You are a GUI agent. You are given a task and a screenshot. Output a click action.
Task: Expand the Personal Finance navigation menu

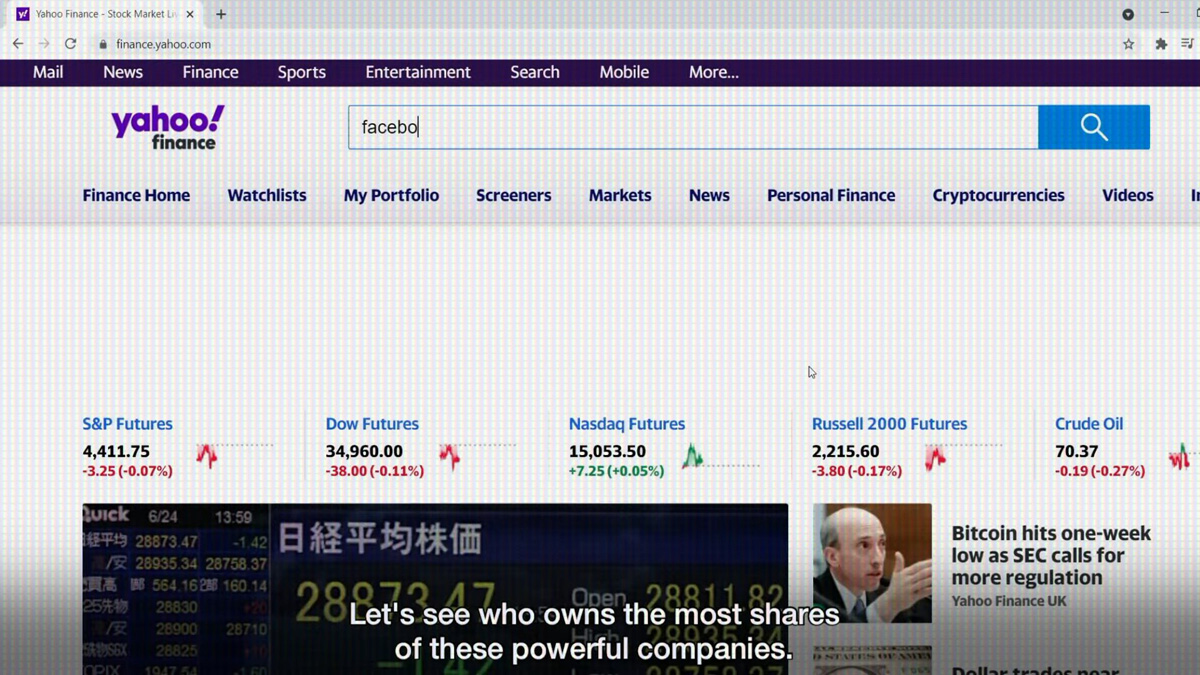click(830, 195)
